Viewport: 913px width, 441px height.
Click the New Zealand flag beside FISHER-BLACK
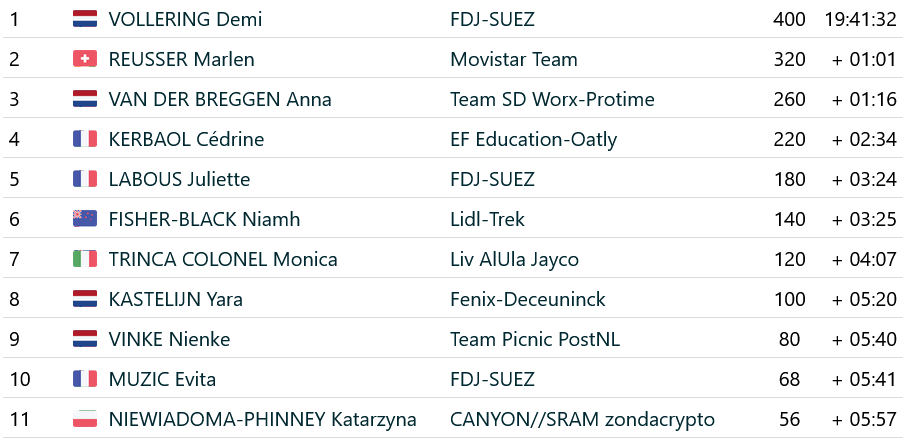point(85,219)
